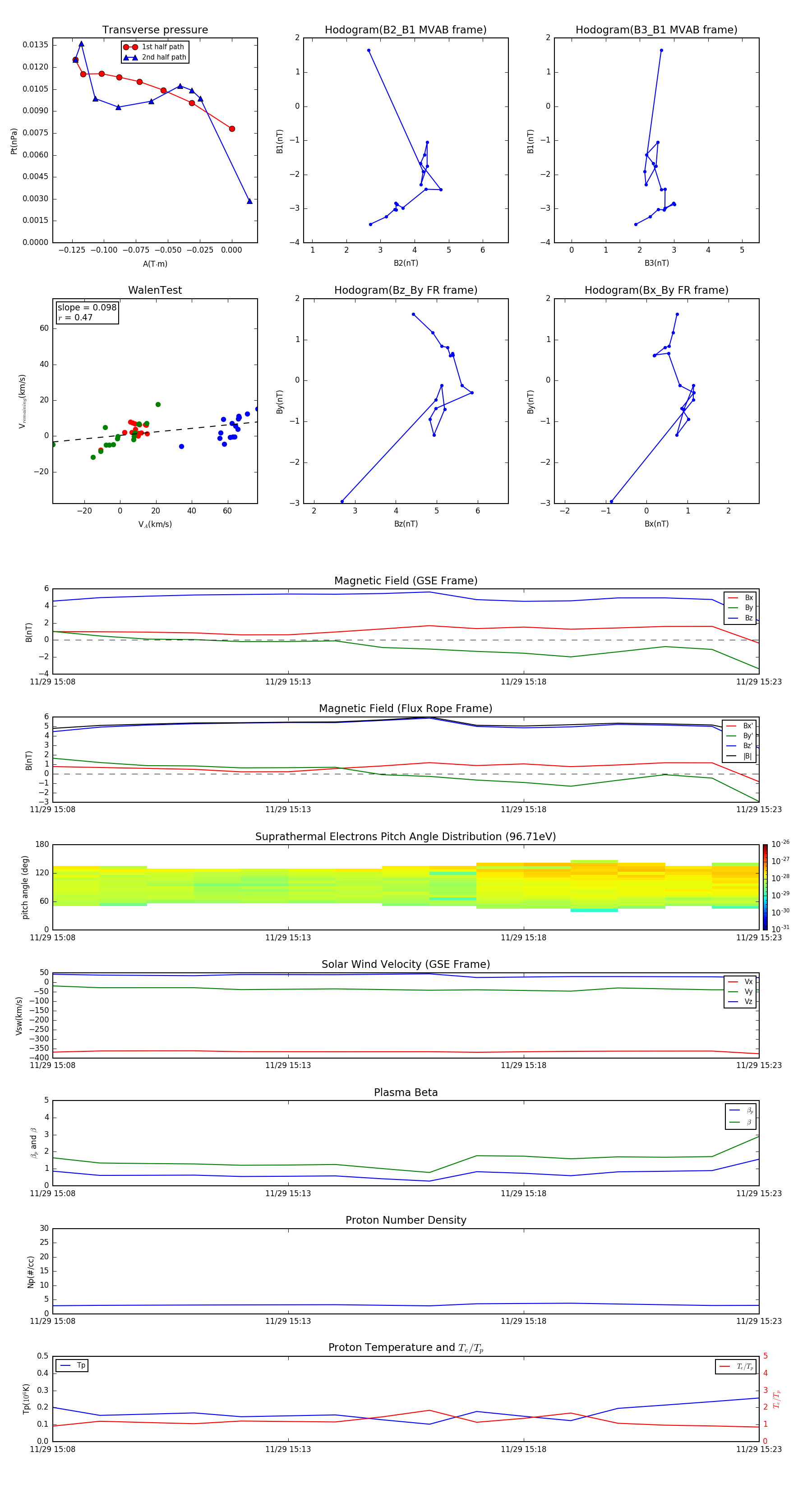This screenshot has height=1489, width=812.
Task: Select the "Np(#/cc)" y-axis label
Action: coord(31,1271)
